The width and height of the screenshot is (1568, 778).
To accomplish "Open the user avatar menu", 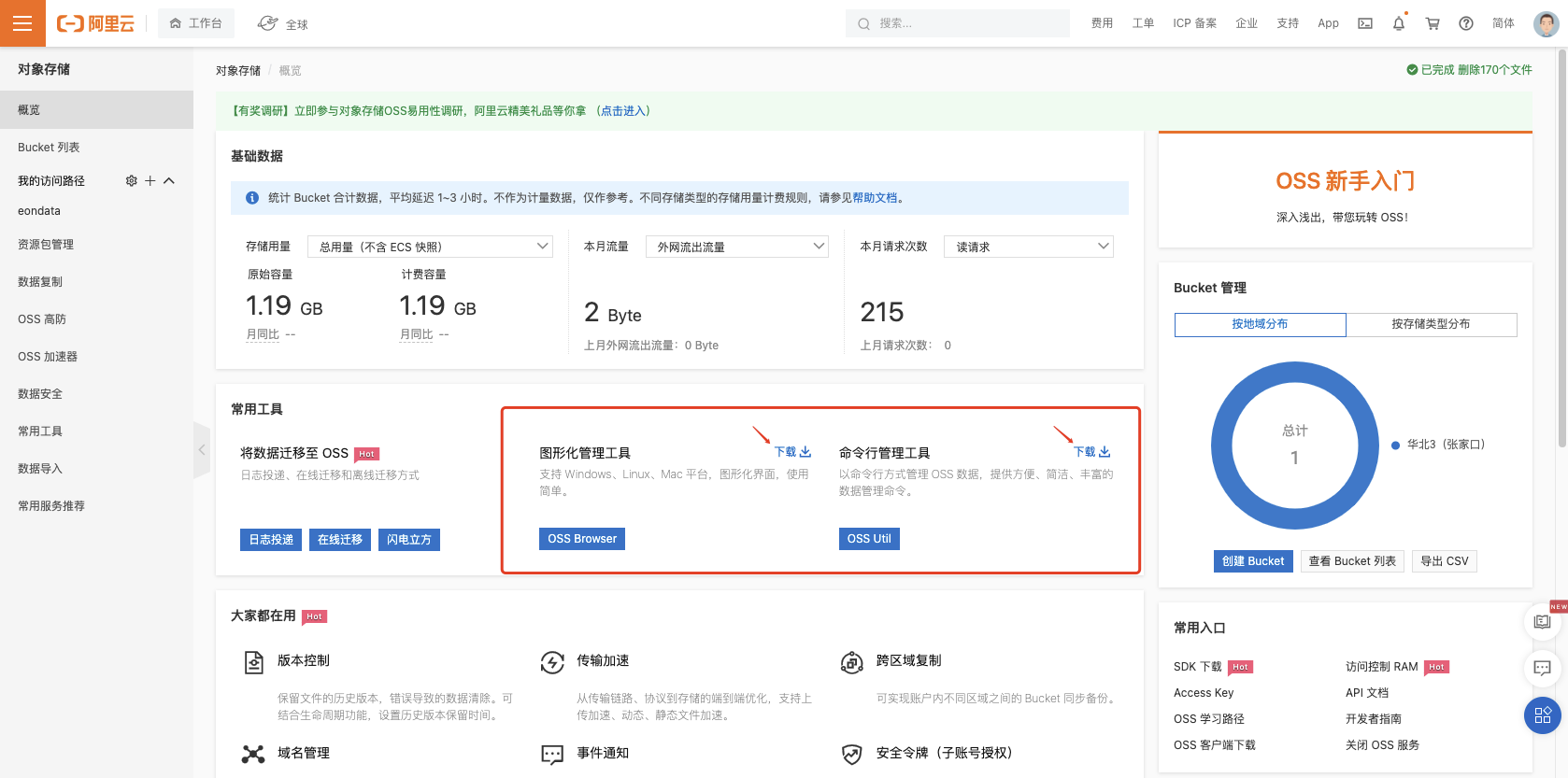I will (x=1547, y=23).
